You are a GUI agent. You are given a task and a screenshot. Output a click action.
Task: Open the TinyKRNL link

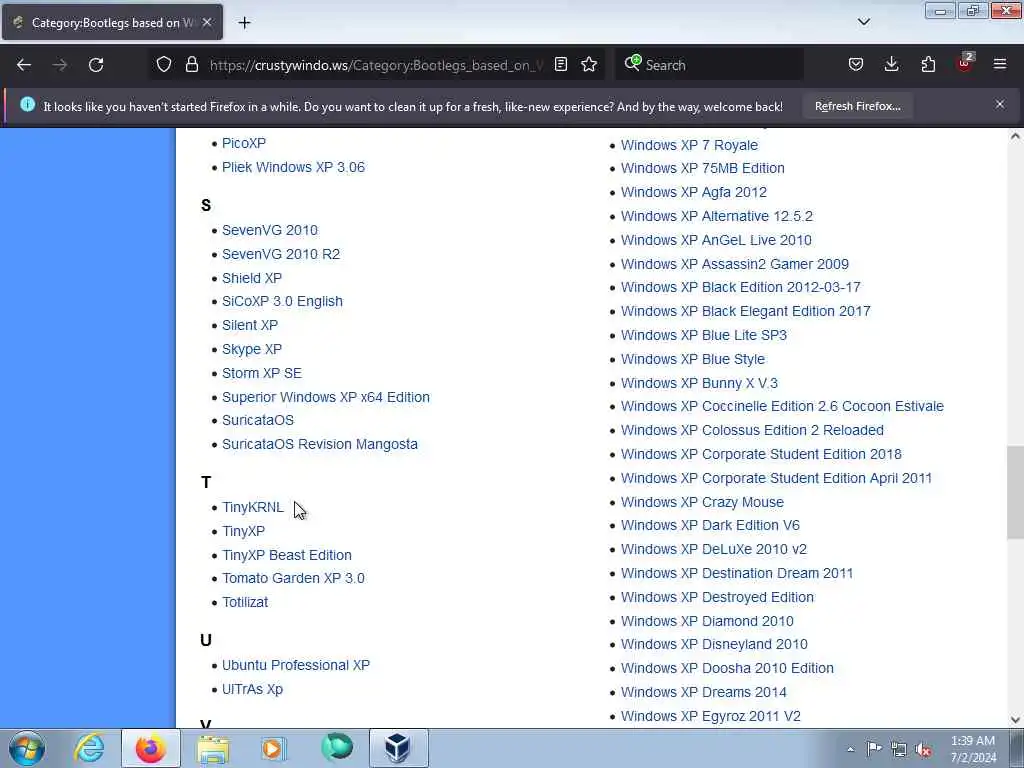tap(253, 507)
